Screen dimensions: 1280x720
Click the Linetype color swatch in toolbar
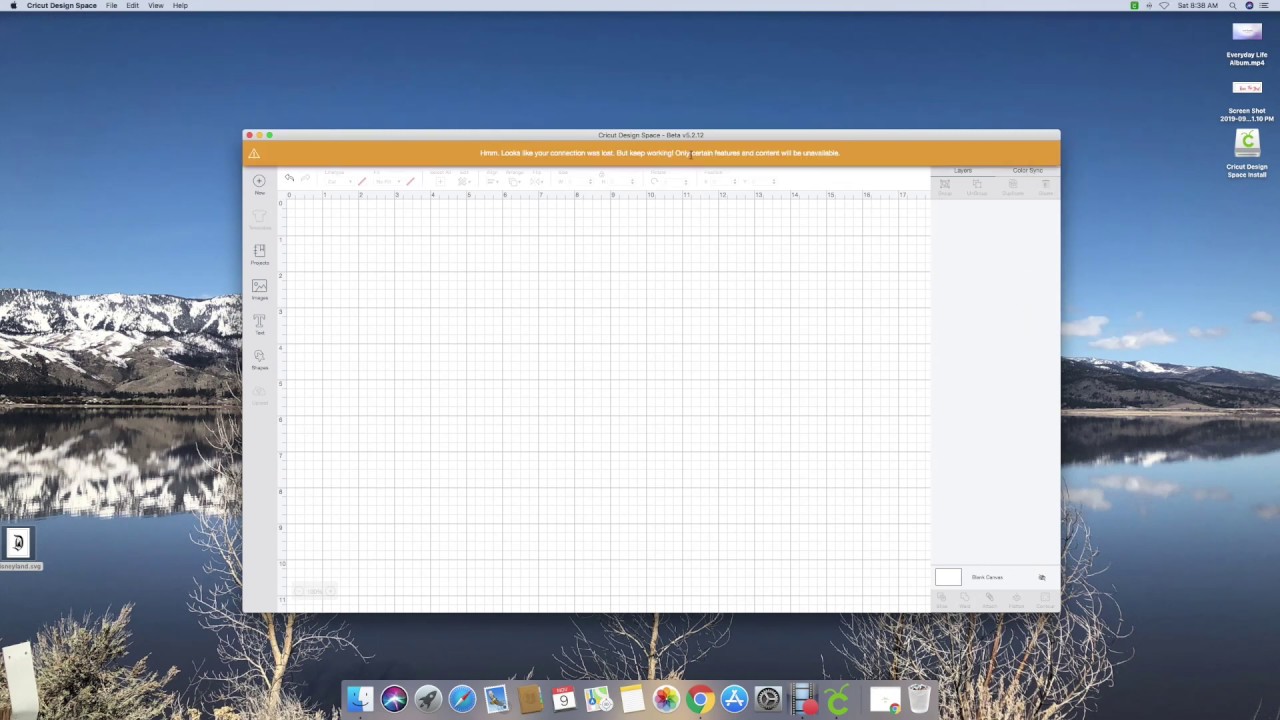[362, 181]
